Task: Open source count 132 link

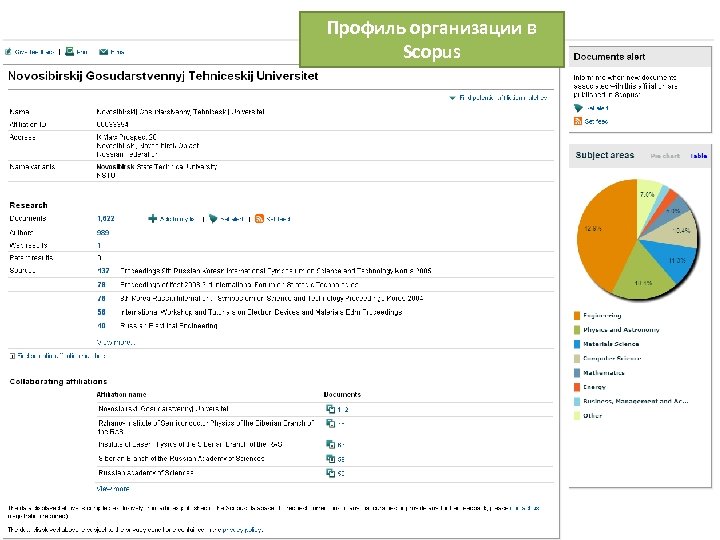Action: 103,271
